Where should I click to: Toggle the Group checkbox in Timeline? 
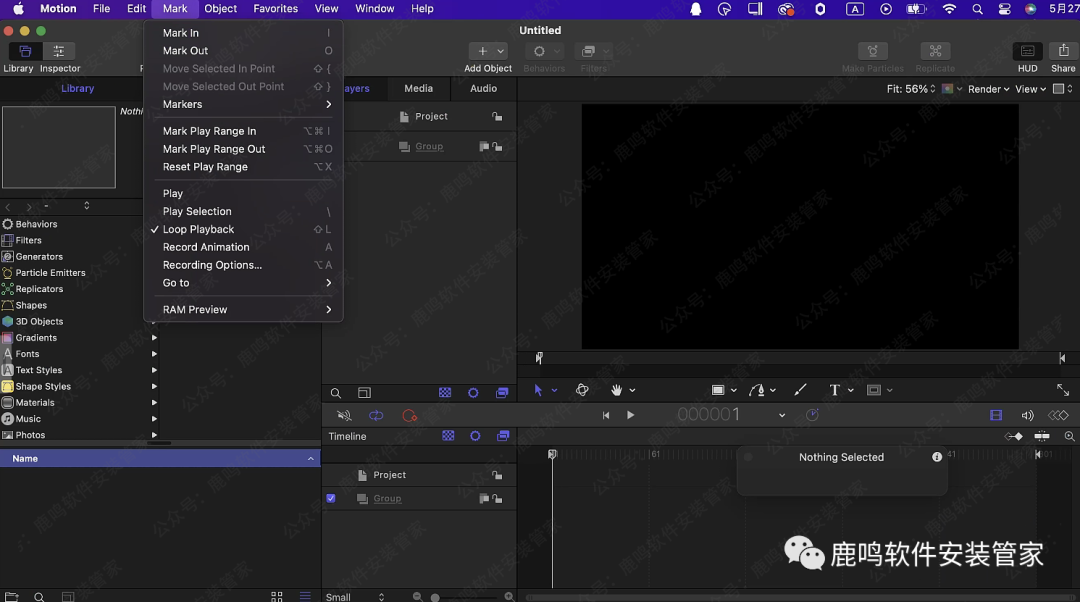click(x=331, y=498)
